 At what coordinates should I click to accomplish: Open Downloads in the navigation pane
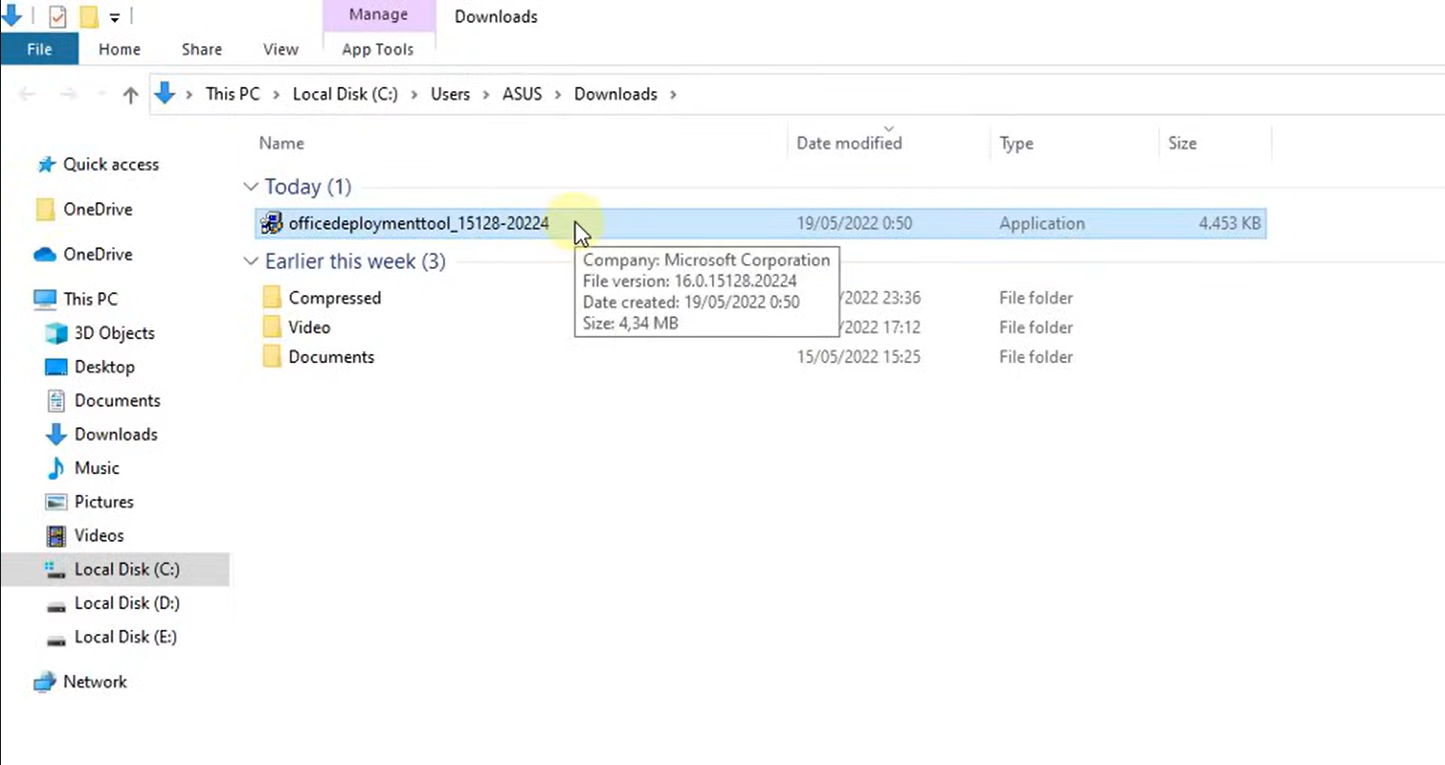(115, 434)
